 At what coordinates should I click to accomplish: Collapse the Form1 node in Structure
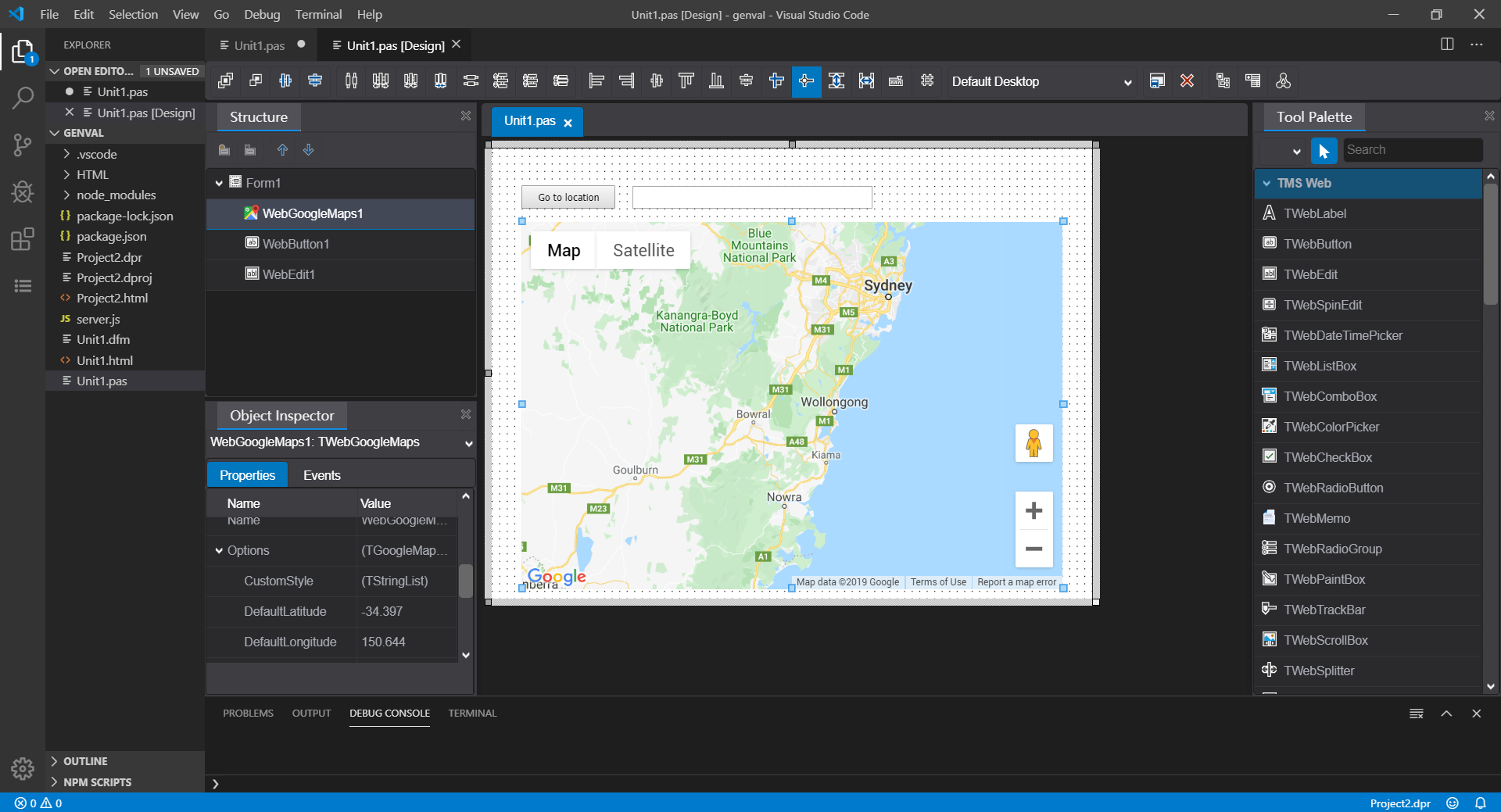pos(219,183)
